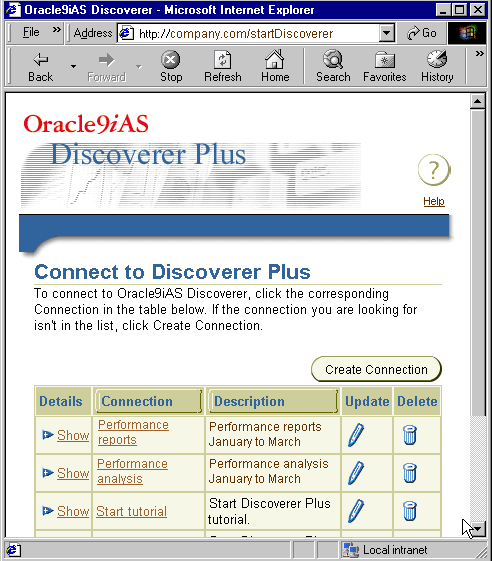Expand toolbar overflow chevron after History

click(x=479, y=54)
